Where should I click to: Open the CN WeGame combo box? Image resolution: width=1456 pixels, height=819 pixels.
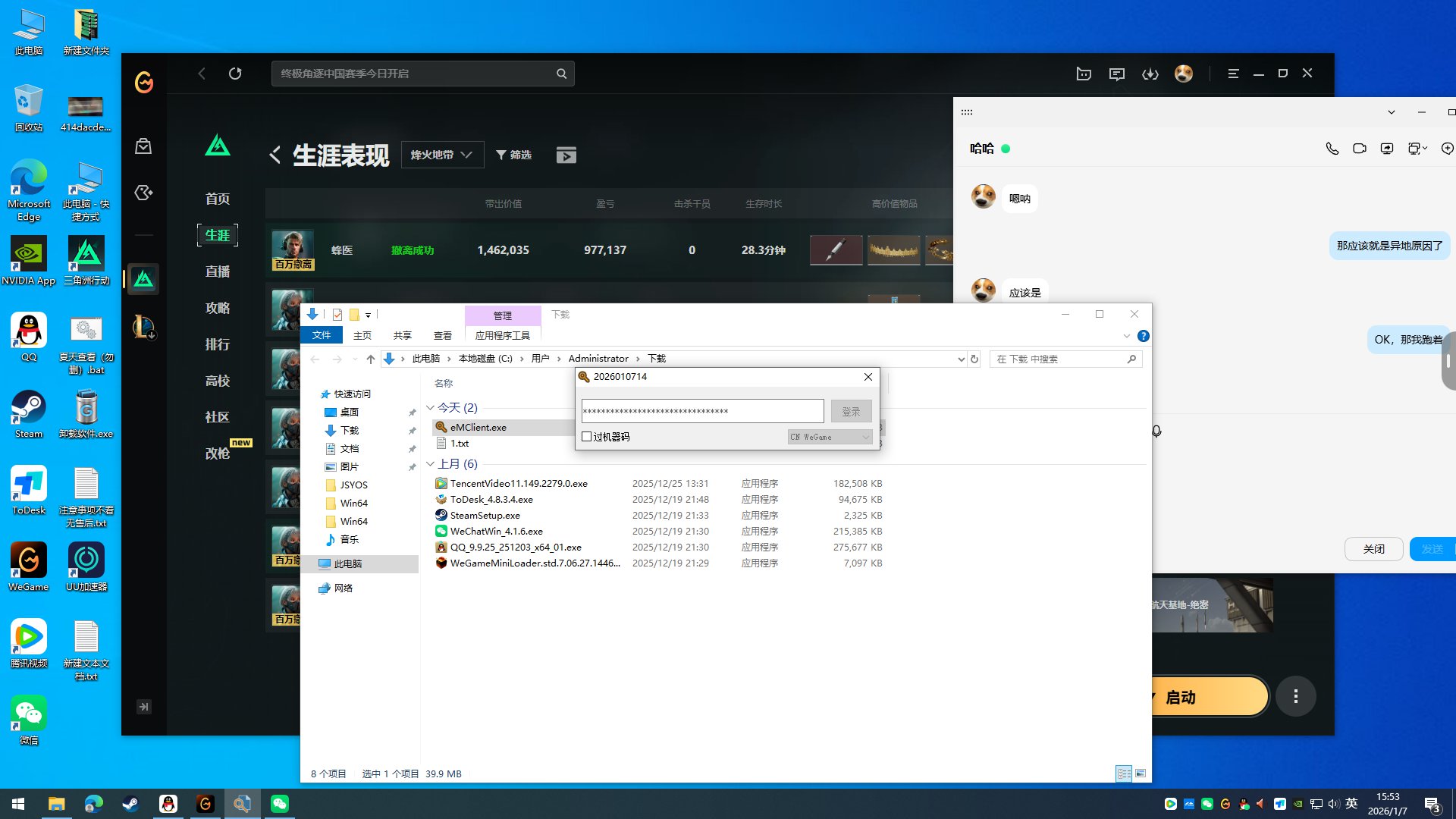[x=830, y=437]
